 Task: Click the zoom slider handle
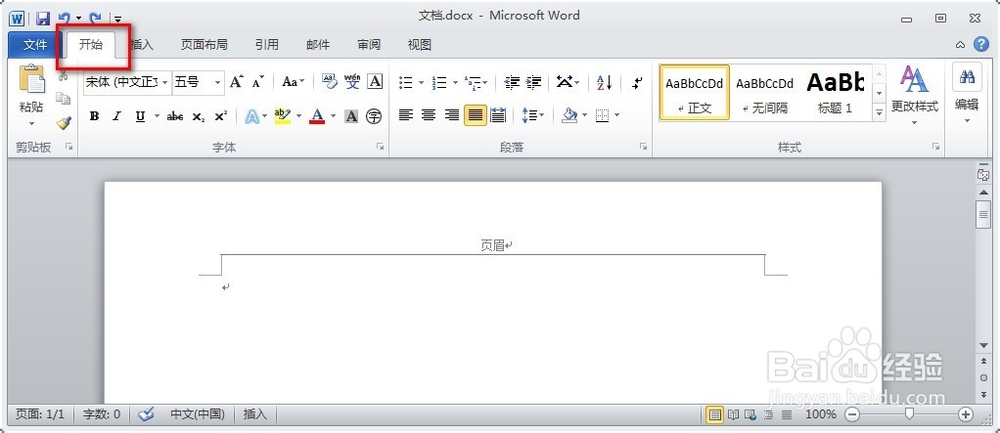click(x=909, y=415)
